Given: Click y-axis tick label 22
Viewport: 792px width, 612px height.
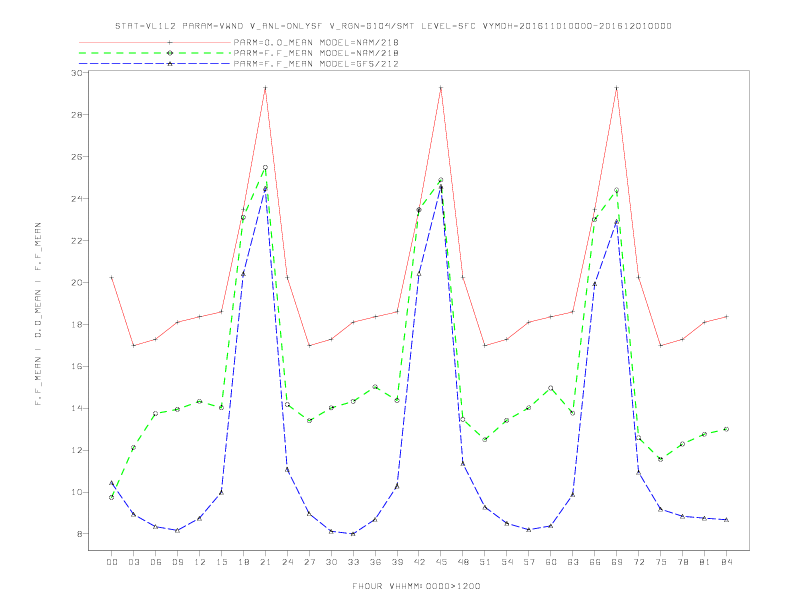Looking at the screenshot, I should tap(77, 240).
